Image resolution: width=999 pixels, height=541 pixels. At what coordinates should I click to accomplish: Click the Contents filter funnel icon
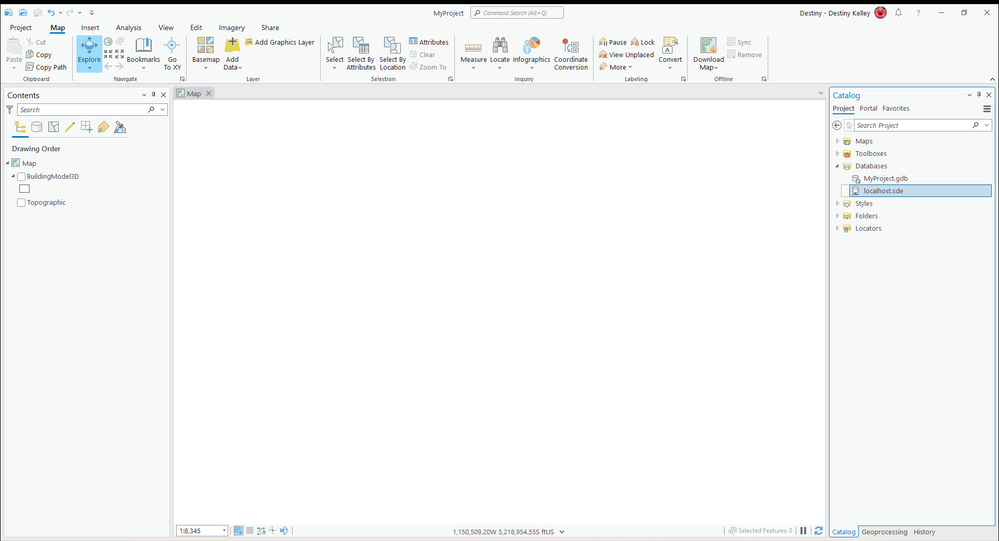coord(10,110)
